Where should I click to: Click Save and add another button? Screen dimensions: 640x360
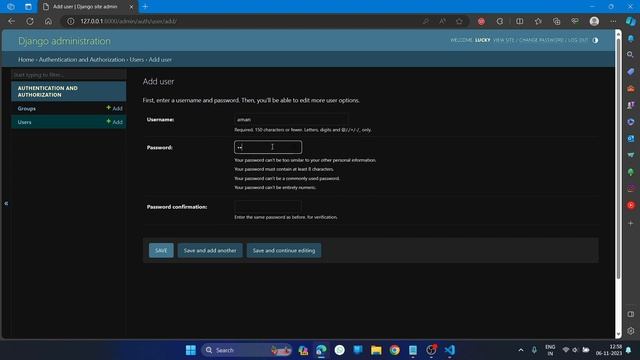[210, 250]
